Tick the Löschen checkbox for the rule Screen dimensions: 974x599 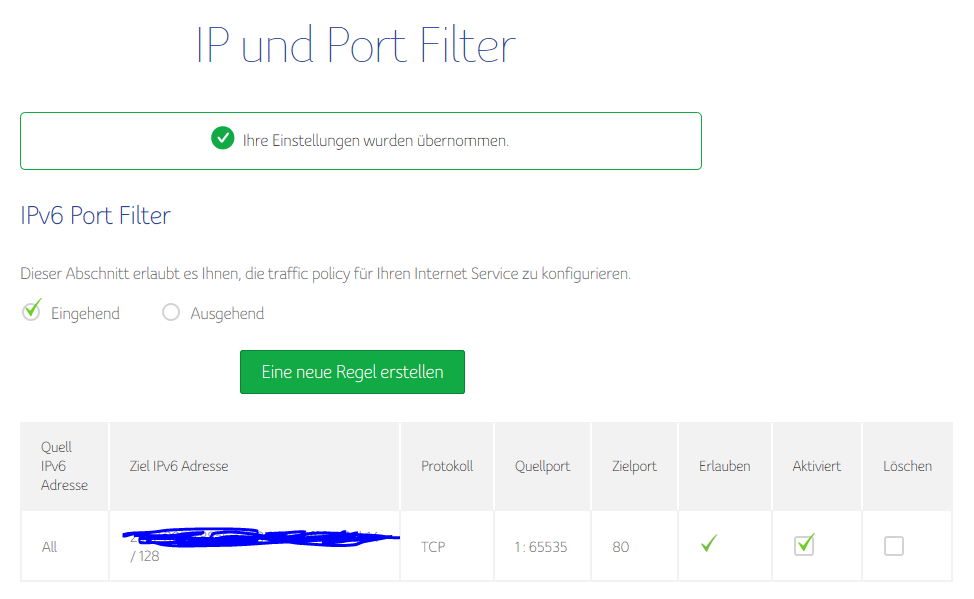894,546
